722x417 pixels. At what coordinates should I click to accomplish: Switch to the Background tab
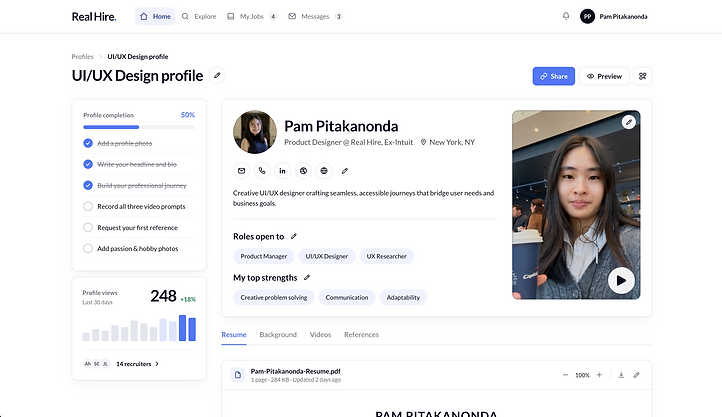click(x=278, y=335)
